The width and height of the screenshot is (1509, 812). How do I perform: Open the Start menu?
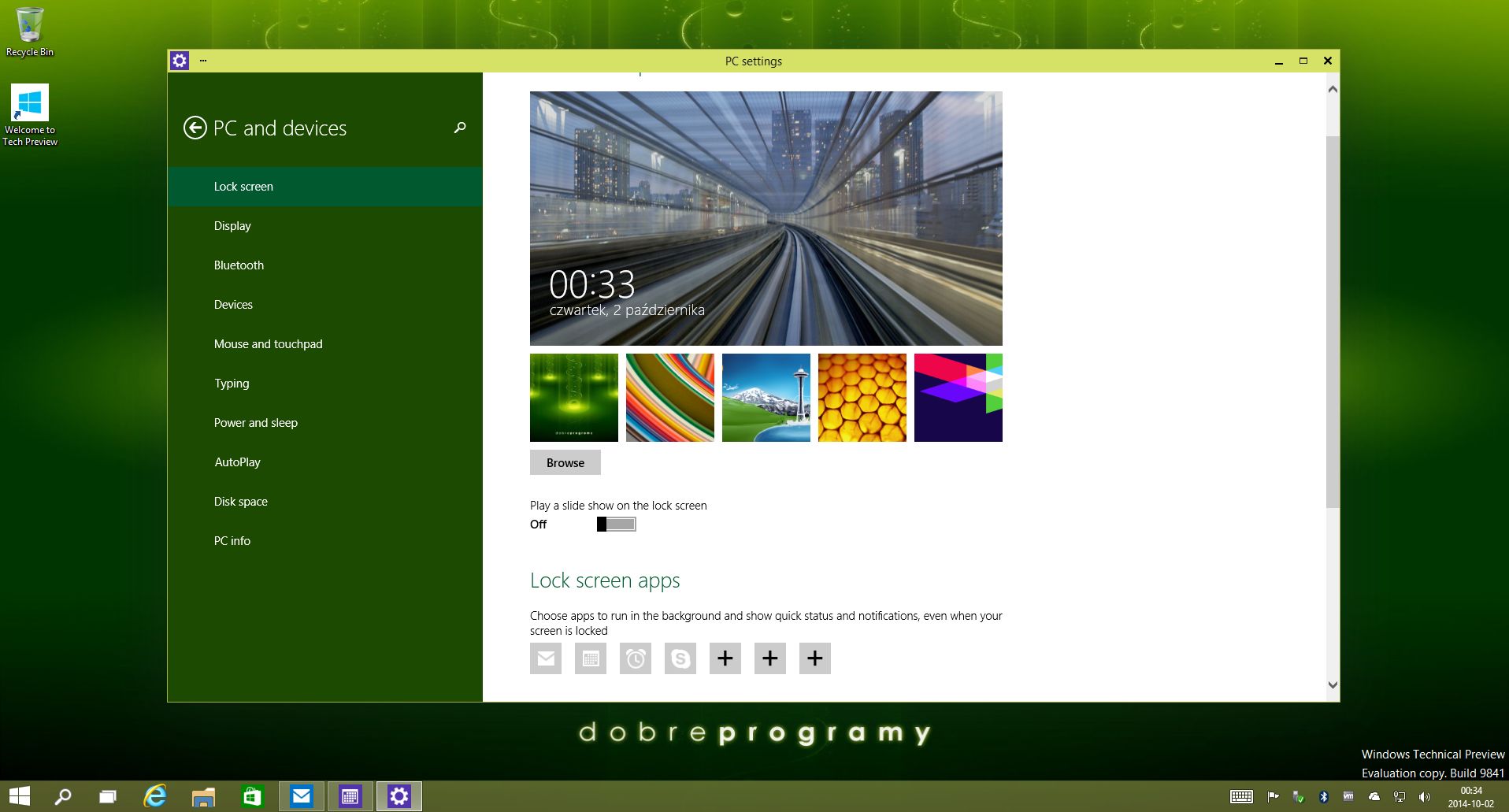coord(20,796)
